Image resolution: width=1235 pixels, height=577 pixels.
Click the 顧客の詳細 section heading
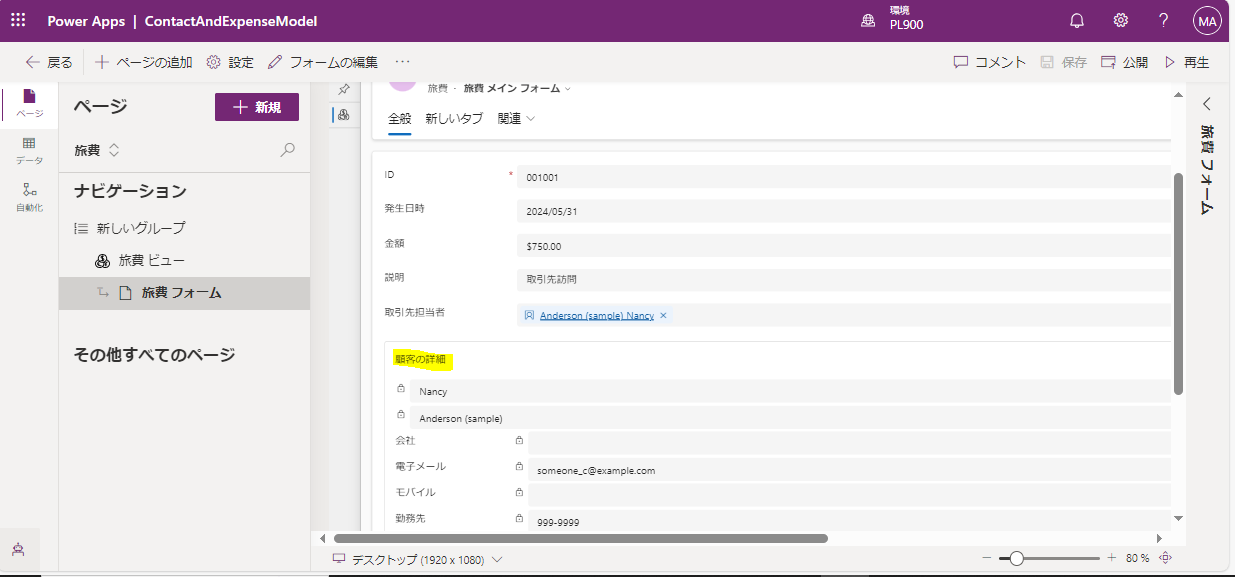(420, 359)
